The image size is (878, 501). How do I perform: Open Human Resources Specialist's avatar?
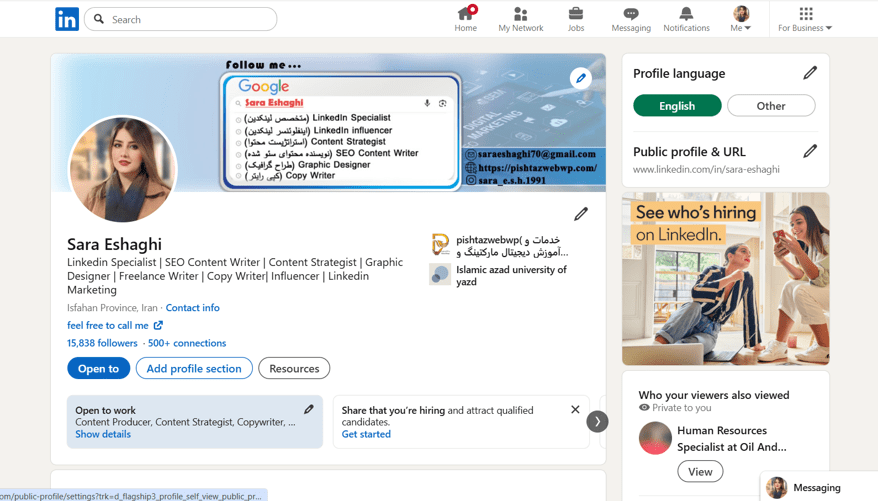pyautogui.click(x=655, y=438)
